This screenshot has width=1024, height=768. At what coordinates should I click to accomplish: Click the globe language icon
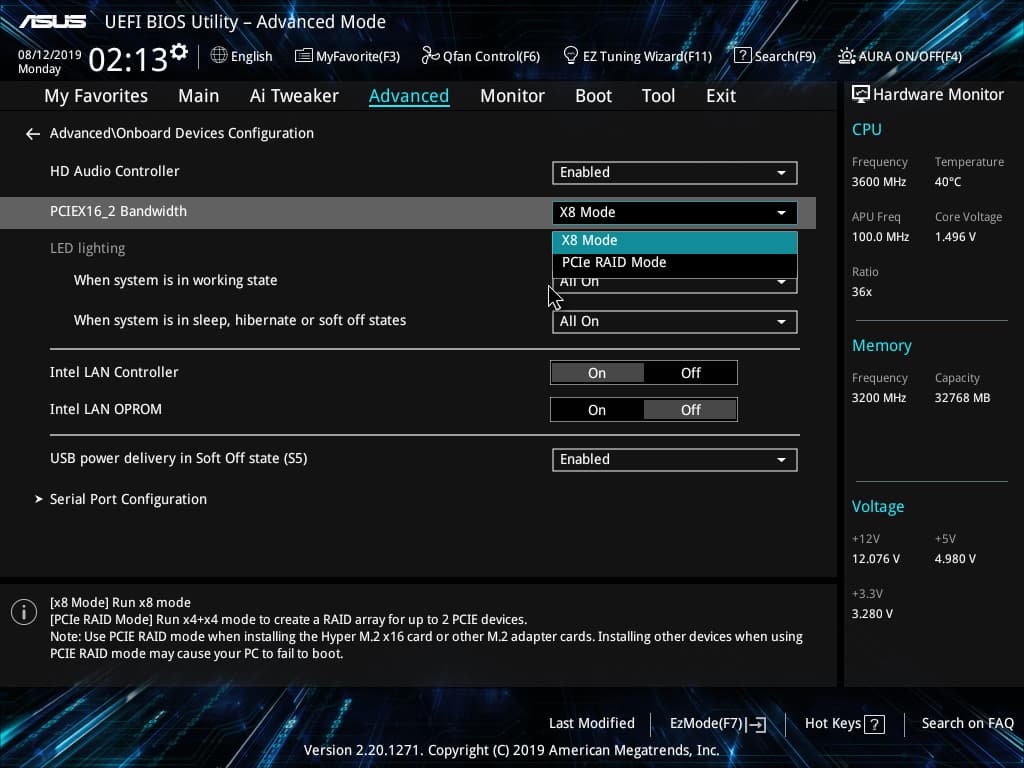219,56
